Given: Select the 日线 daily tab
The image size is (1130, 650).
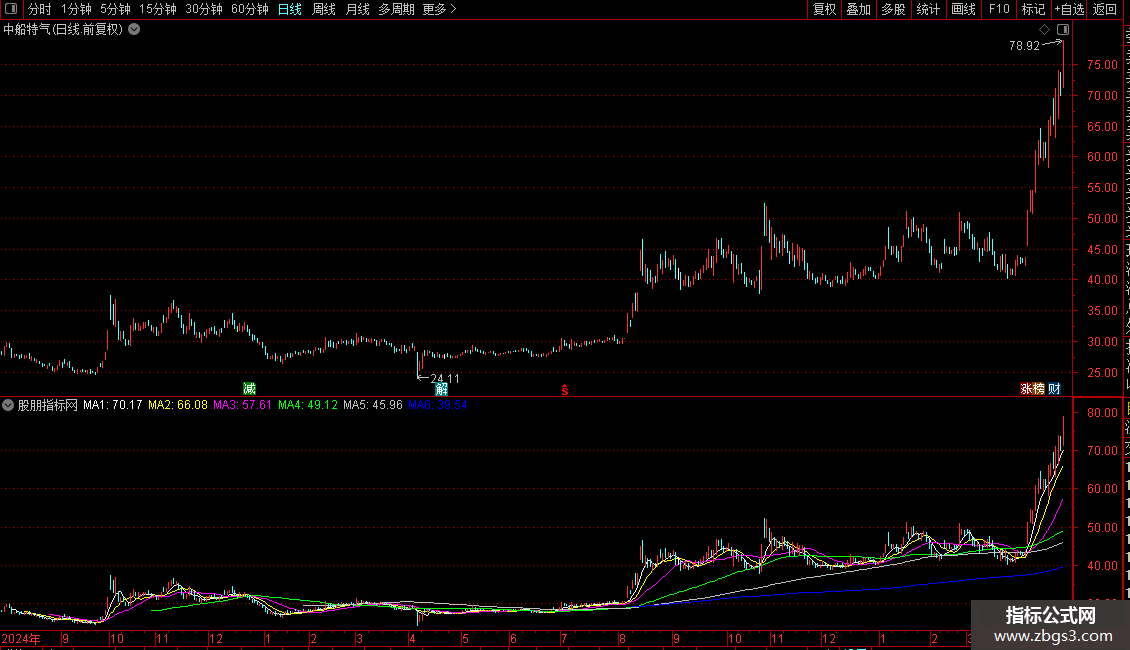Looking at the screenshot, I should point(290,9).
